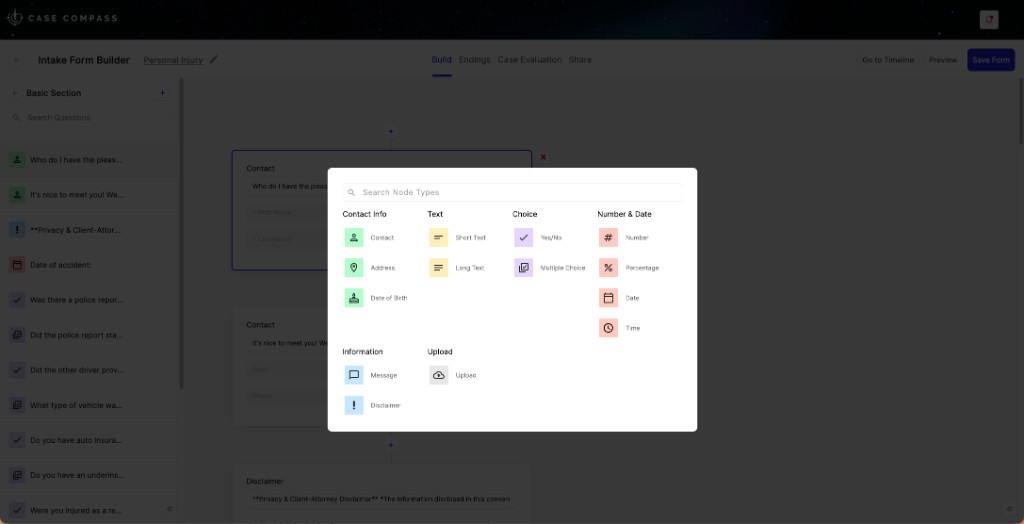Click the pencil icon beside Personal Injury

click(214, 59)
